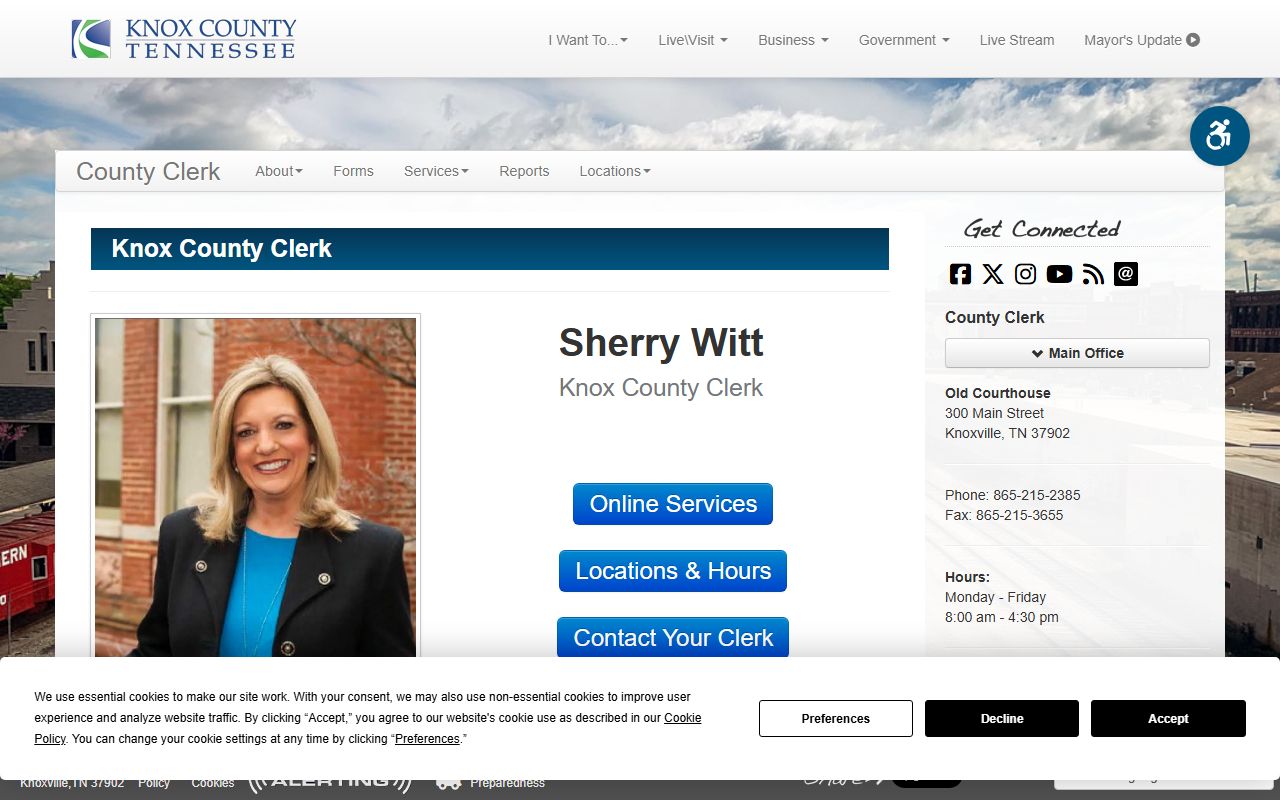Expand the I Want To... menu
1280x800 pixels.
tap(588, 40)
